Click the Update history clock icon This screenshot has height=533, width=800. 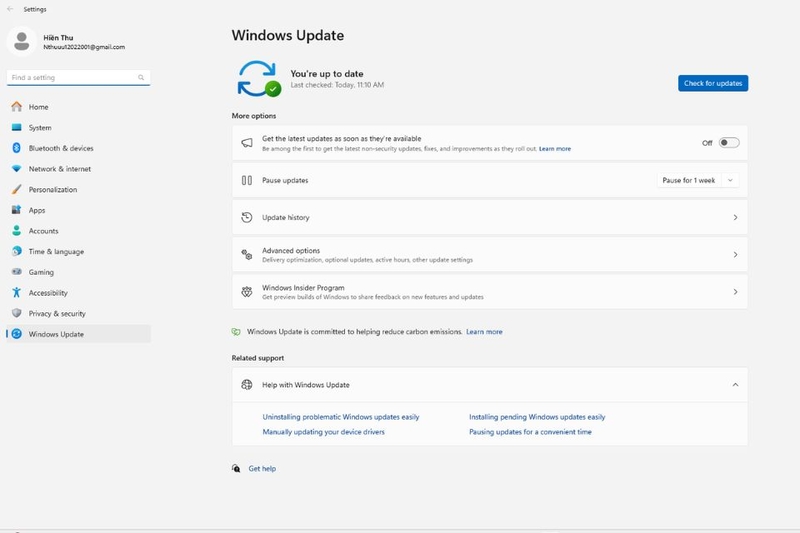click(247, 217)
